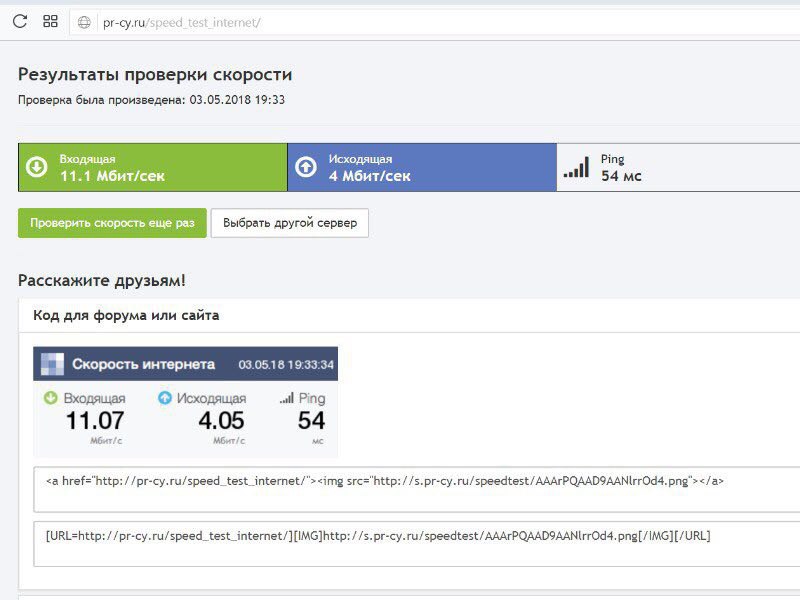Click Код для форума или сайта header
Viewport: 800px width, 600px height.
126,315
